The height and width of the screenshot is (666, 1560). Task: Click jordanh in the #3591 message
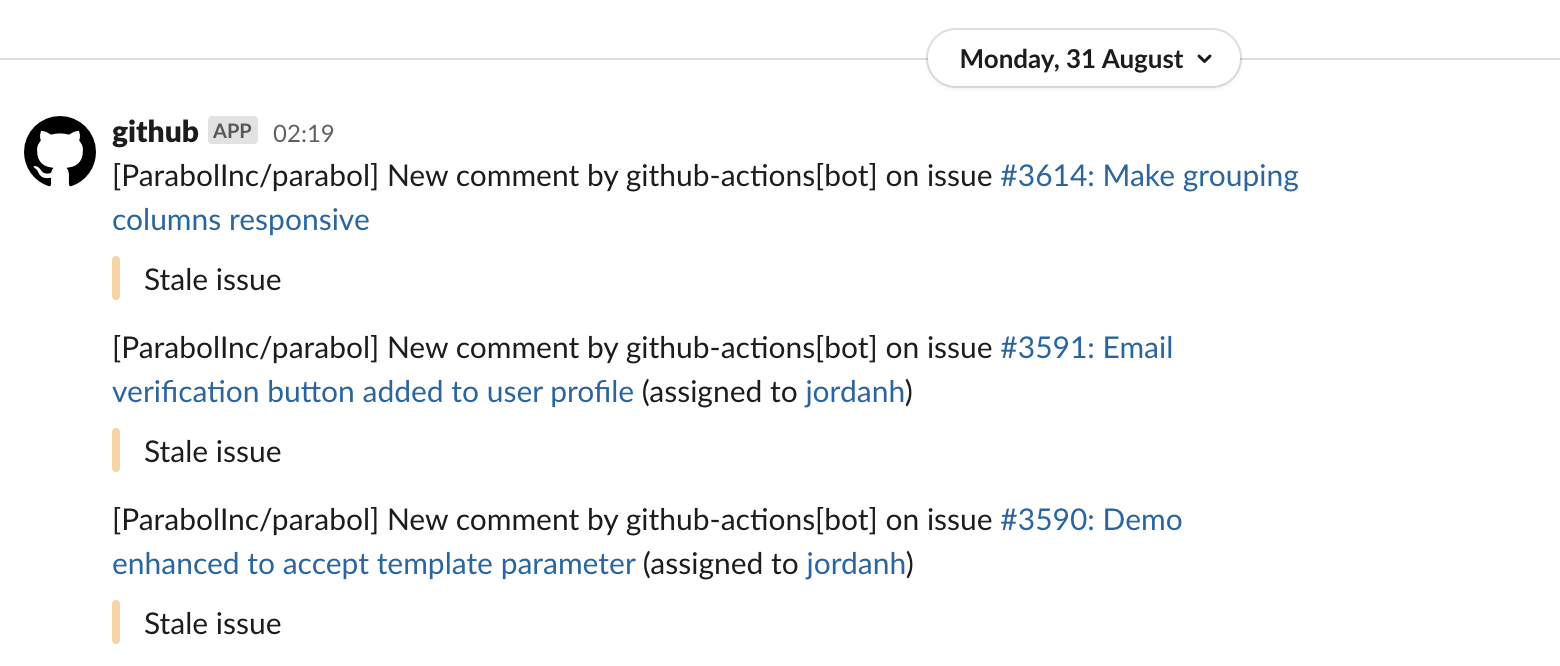[x=855, y=392]
